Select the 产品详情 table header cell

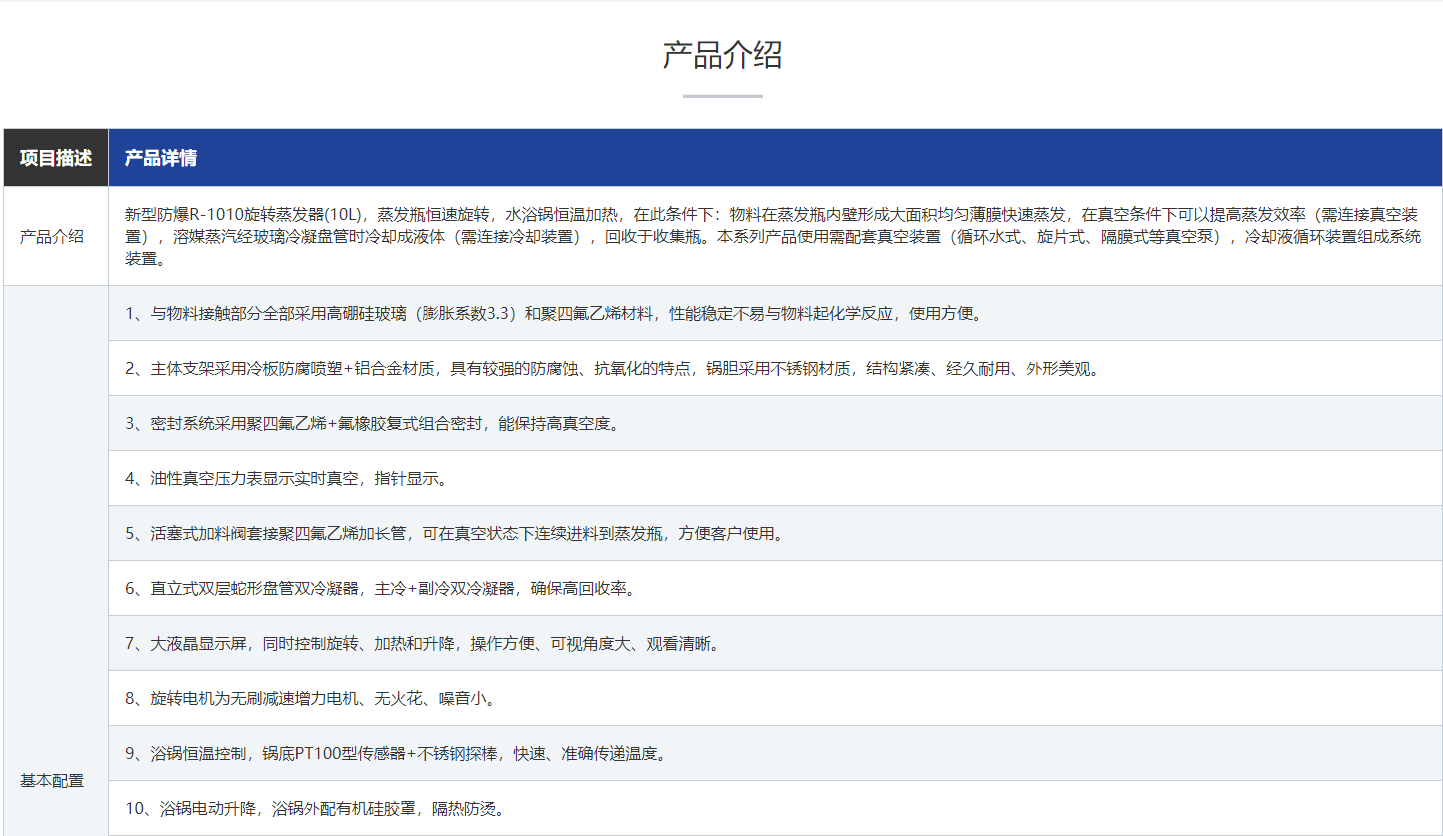160,158
